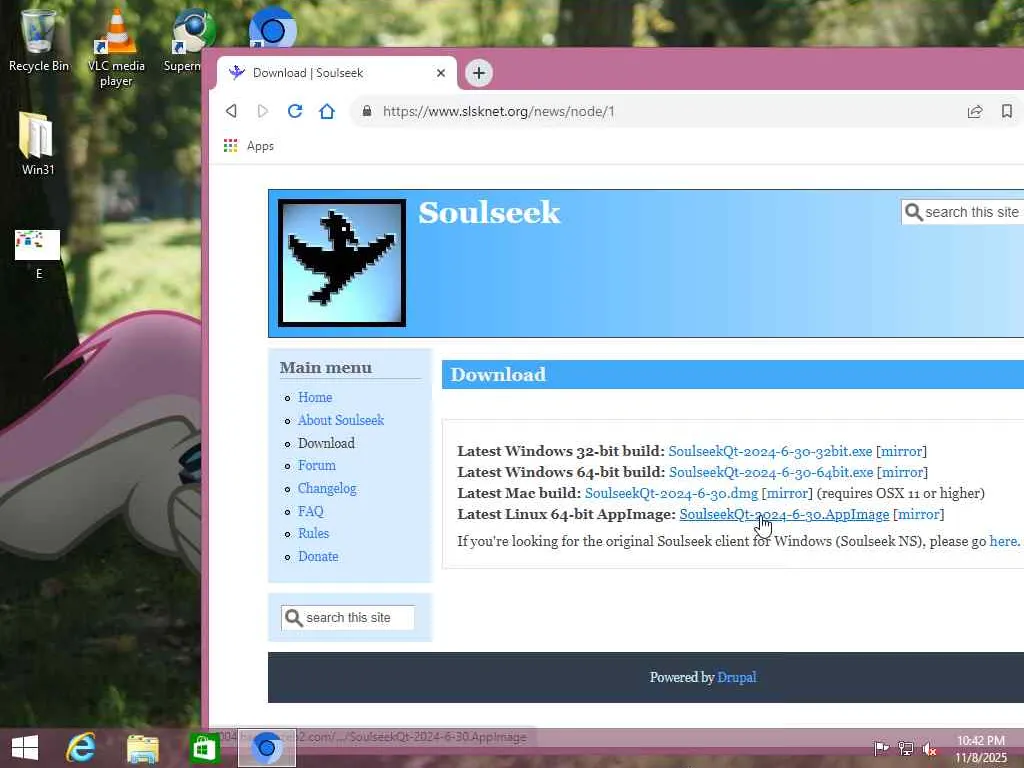Open mirror link for Mac build

787,493
